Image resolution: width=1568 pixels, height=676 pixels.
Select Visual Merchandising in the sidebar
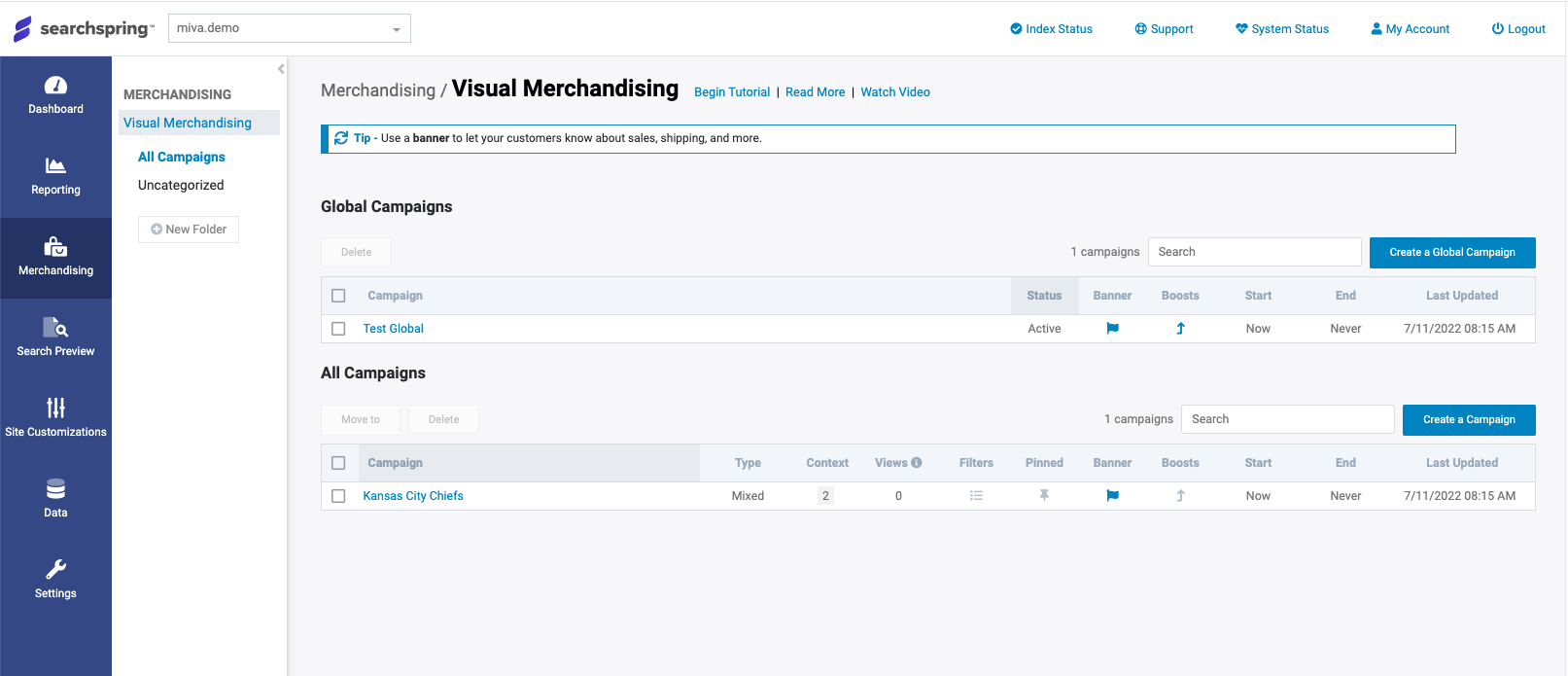coord(199,123)
